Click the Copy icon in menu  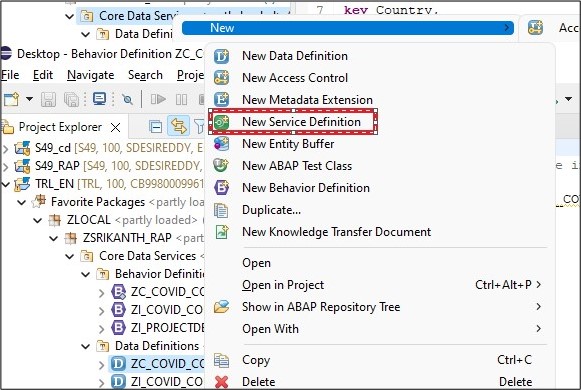coord(221,360)
